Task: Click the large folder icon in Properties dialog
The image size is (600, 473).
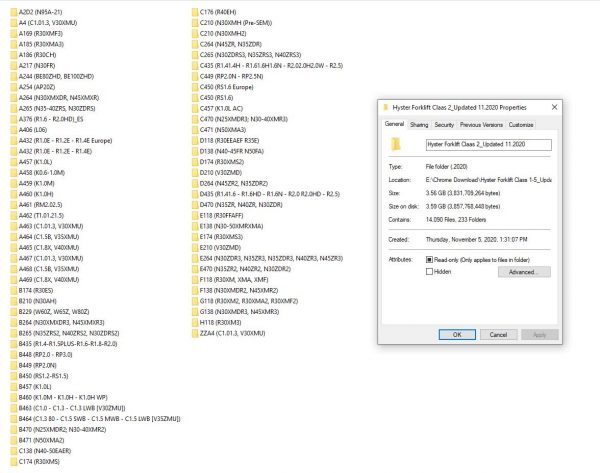Action: [395, 144]
